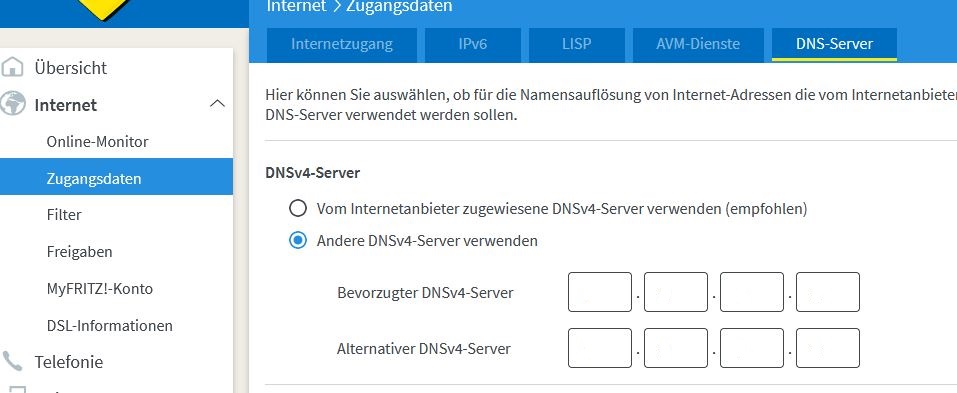Click the Telefonie phone handset icon
Viewport: 957px width, 393px height.
[x=12, y=361]
